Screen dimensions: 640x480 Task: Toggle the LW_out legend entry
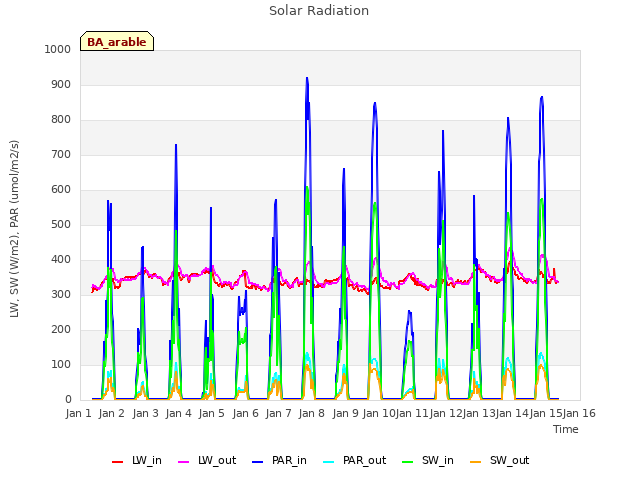pyautogui.click(x=207, y=460)
